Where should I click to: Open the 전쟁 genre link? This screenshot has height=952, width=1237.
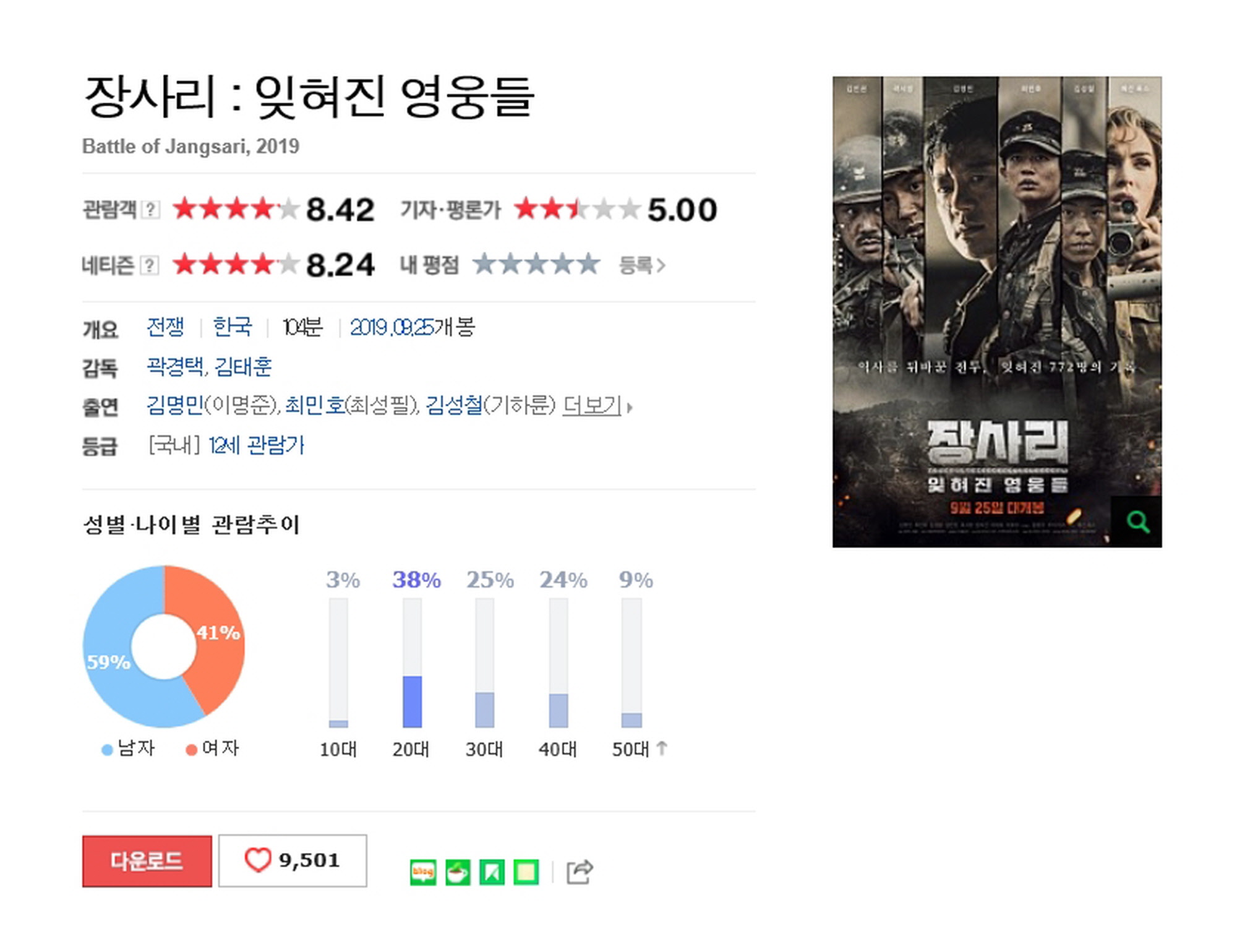(x=165, y=327)
